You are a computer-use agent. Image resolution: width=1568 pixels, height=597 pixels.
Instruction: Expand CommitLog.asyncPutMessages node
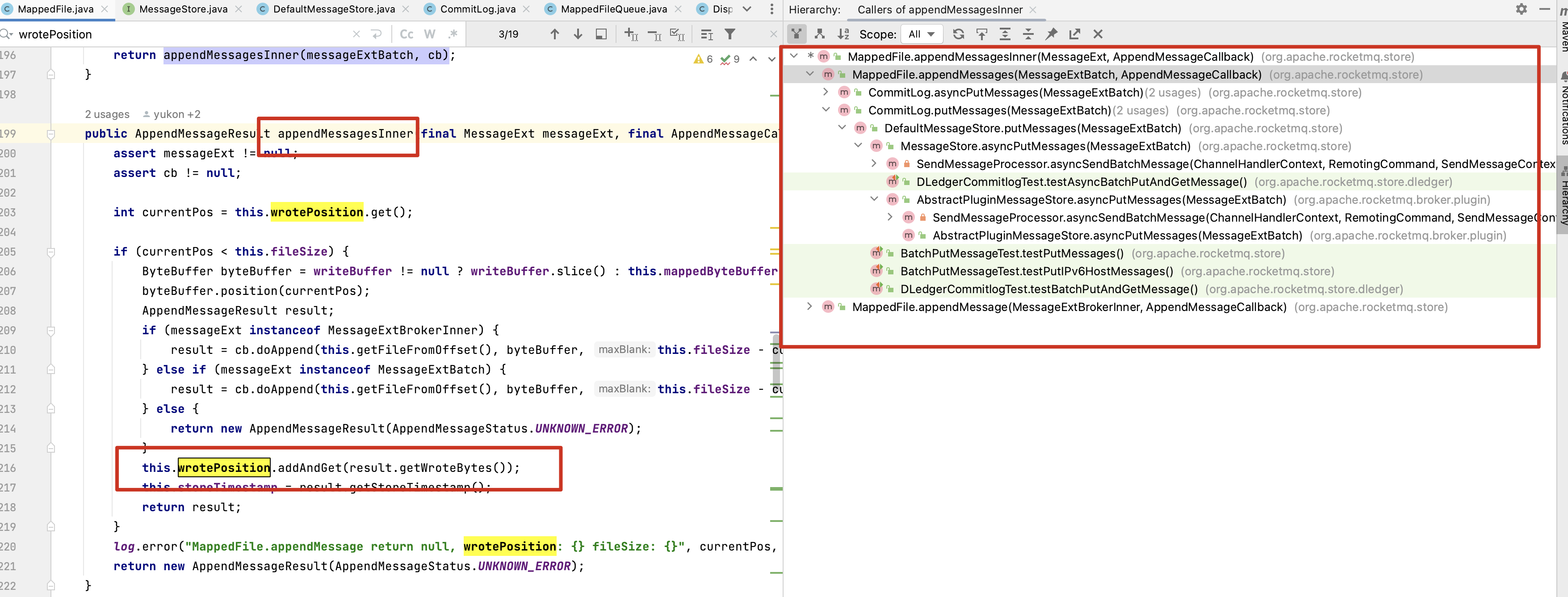826,92
